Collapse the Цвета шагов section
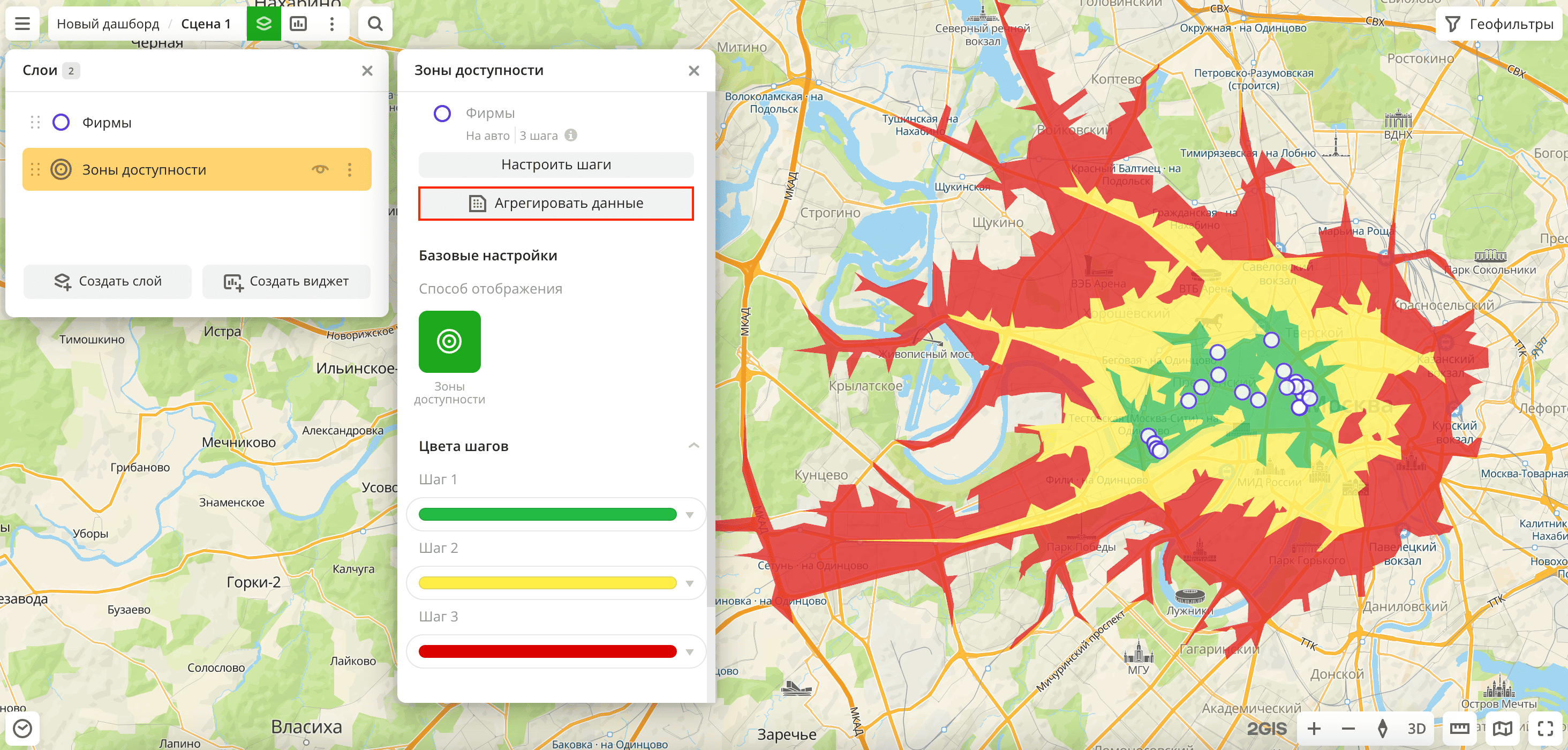Image resolution: width=1568 pixels, height=750 pixels. (x=693, y=446)
